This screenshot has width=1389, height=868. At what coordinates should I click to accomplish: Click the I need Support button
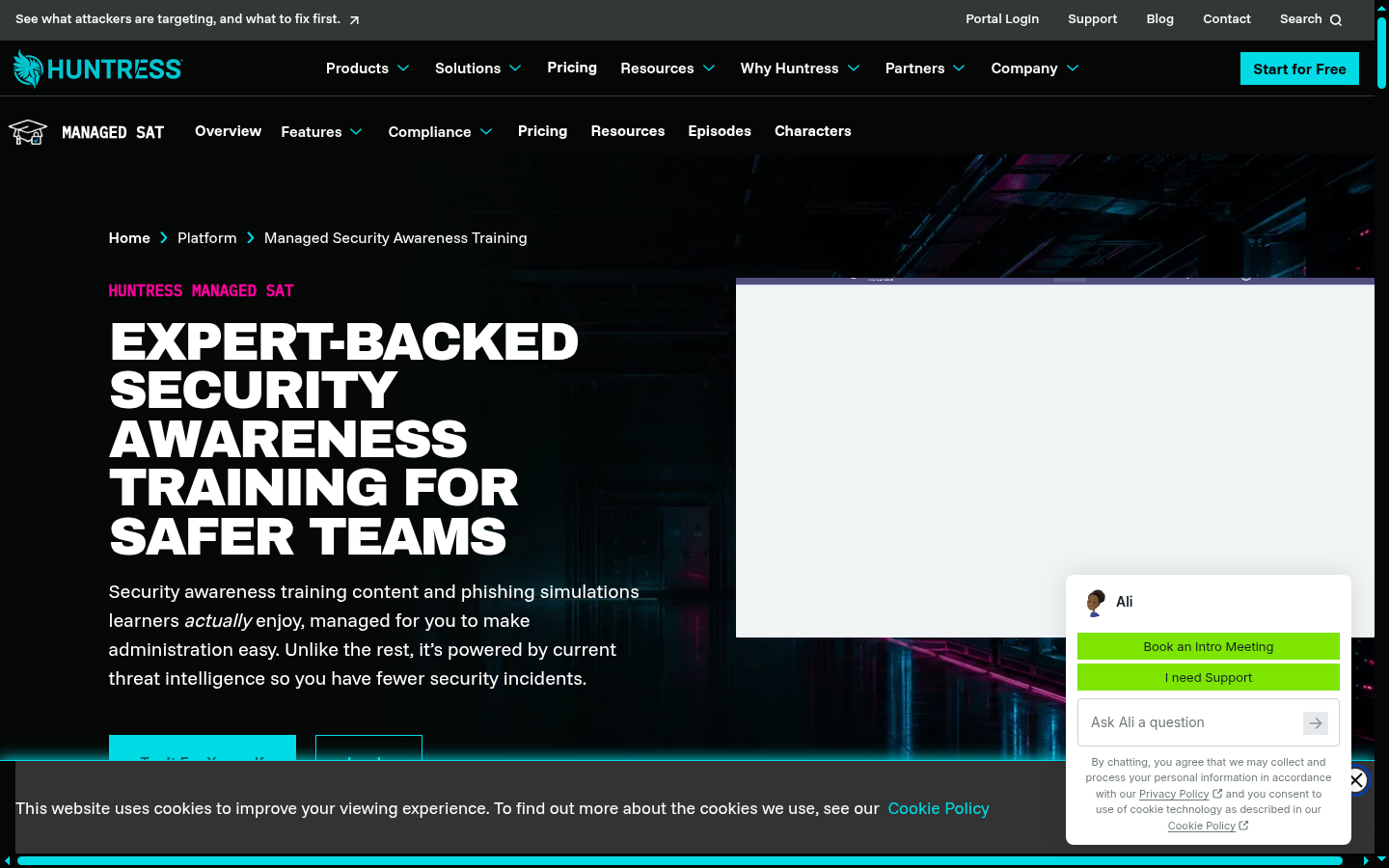[1209, 677]
